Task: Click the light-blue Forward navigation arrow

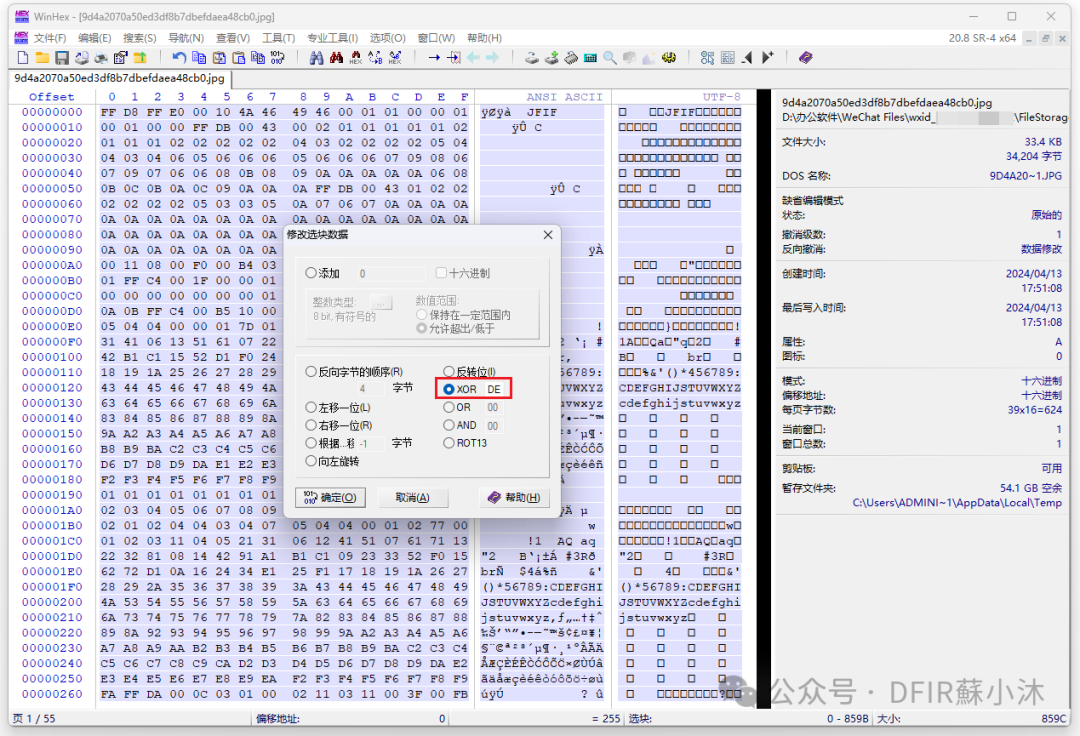Action: [492, 58]
